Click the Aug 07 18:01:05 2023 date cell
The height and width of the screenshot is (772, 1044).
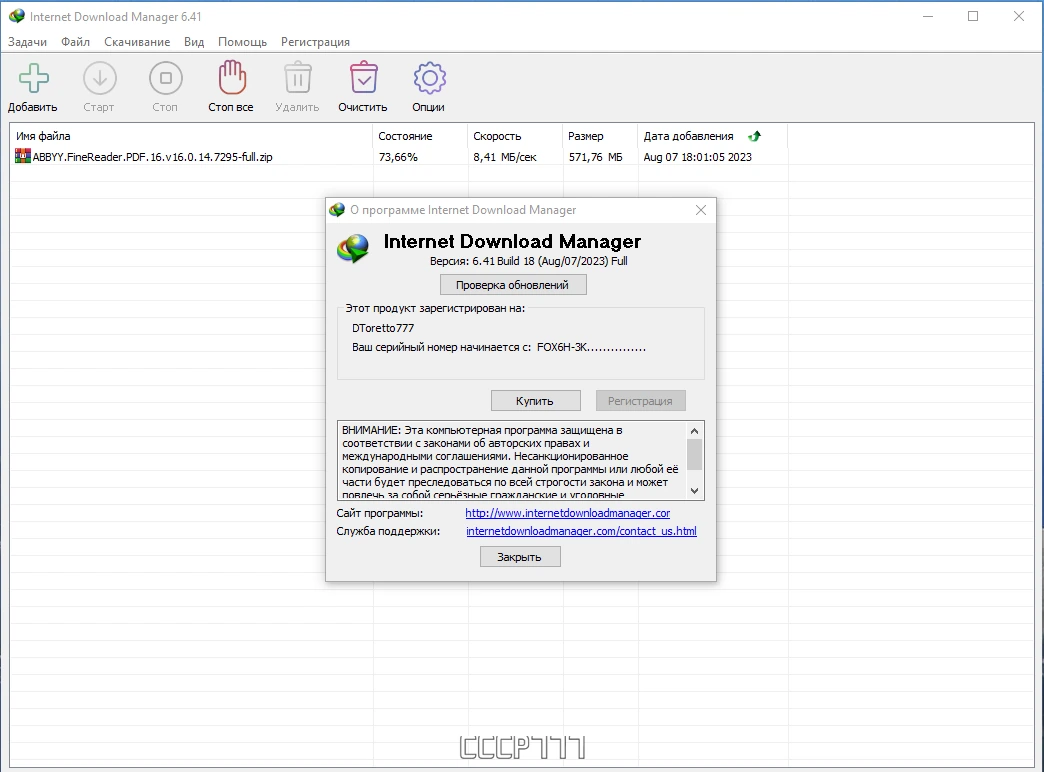697,157
